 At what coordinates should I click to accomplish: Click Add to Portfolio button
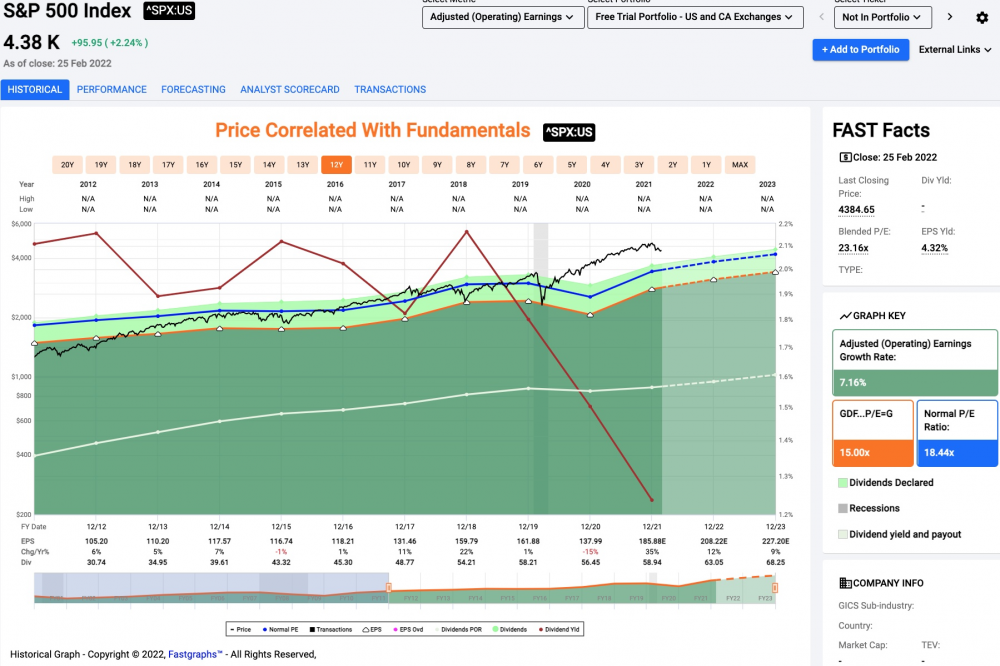860,50
